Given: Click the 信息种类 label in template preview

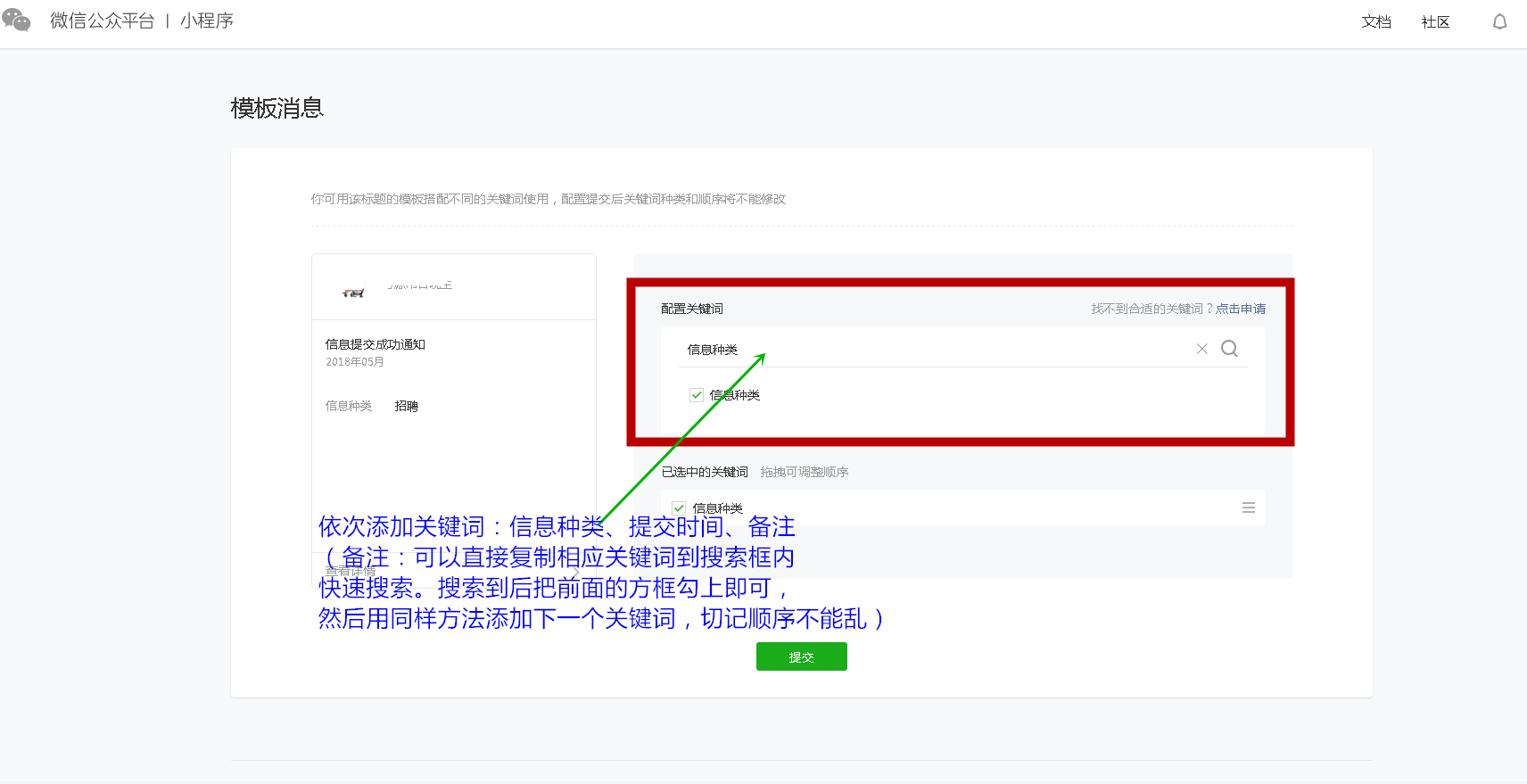Looking at the screenshot, I should pyautogui.click(x=349, y=406).
